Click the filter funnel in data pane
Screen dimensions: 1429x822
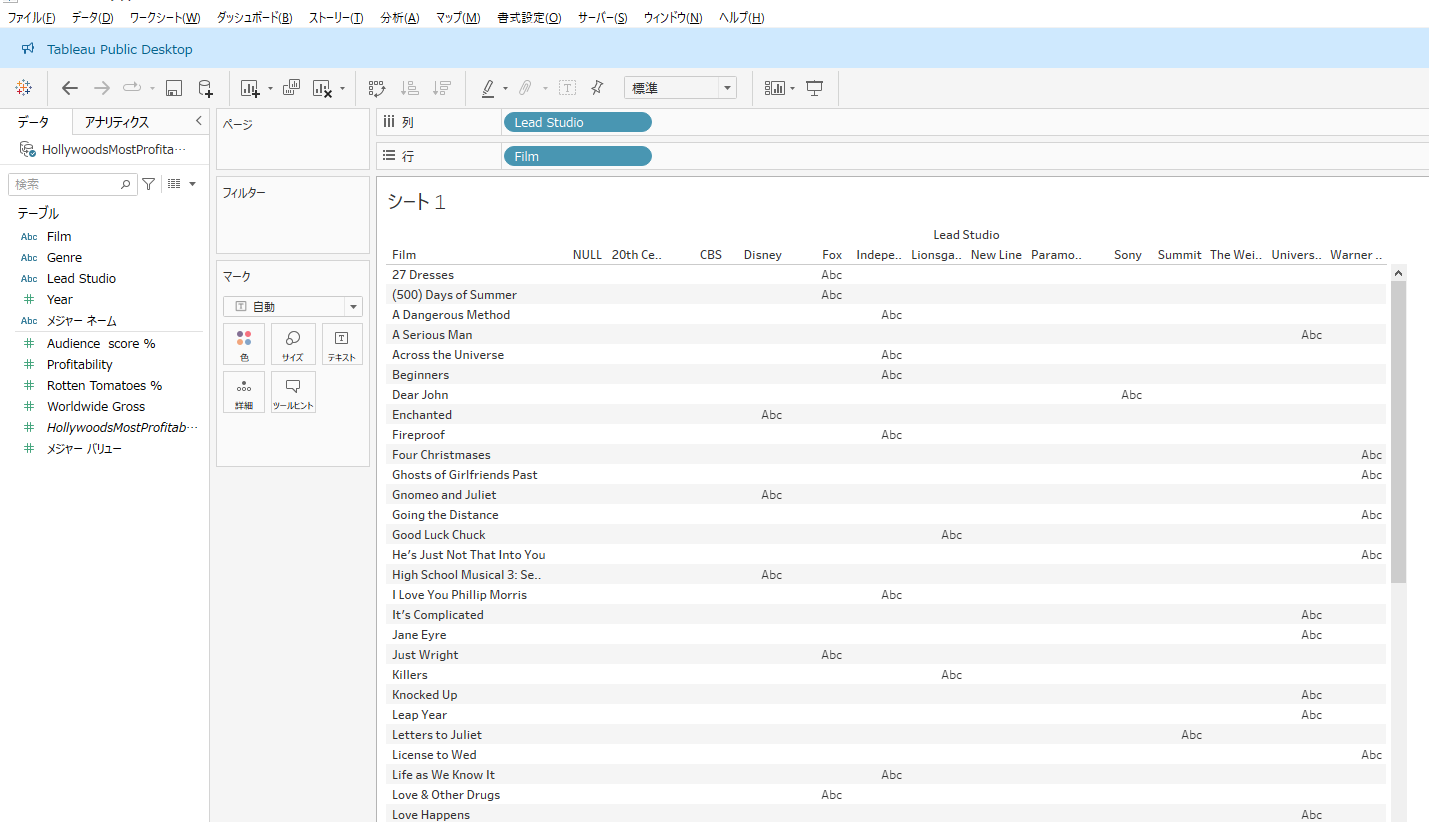tap(149, 184)
